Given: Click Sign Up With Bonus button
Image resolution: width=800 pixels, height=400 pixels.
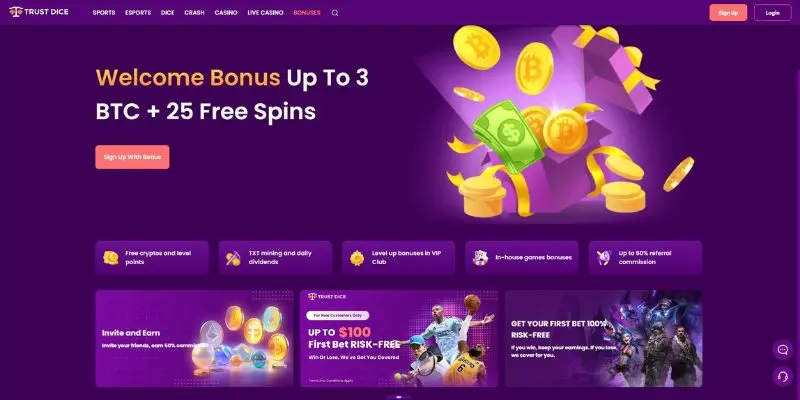Looking at the screenshot, I should (132, 157).
